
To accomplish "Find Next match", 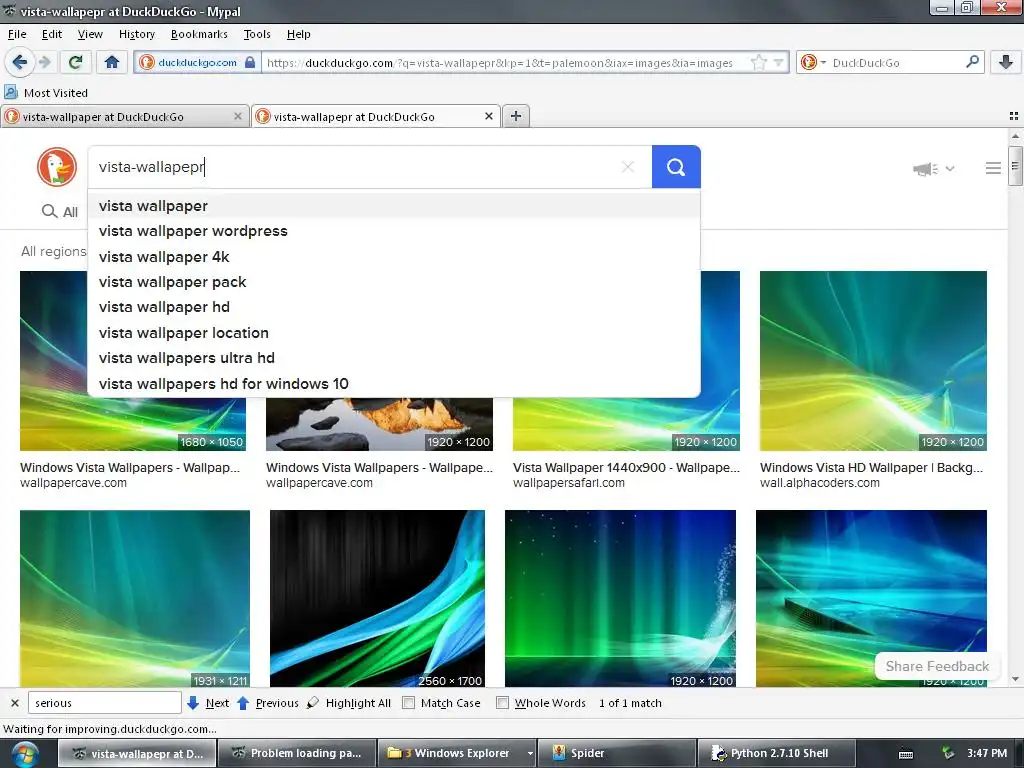I will [x=208, y=703].
